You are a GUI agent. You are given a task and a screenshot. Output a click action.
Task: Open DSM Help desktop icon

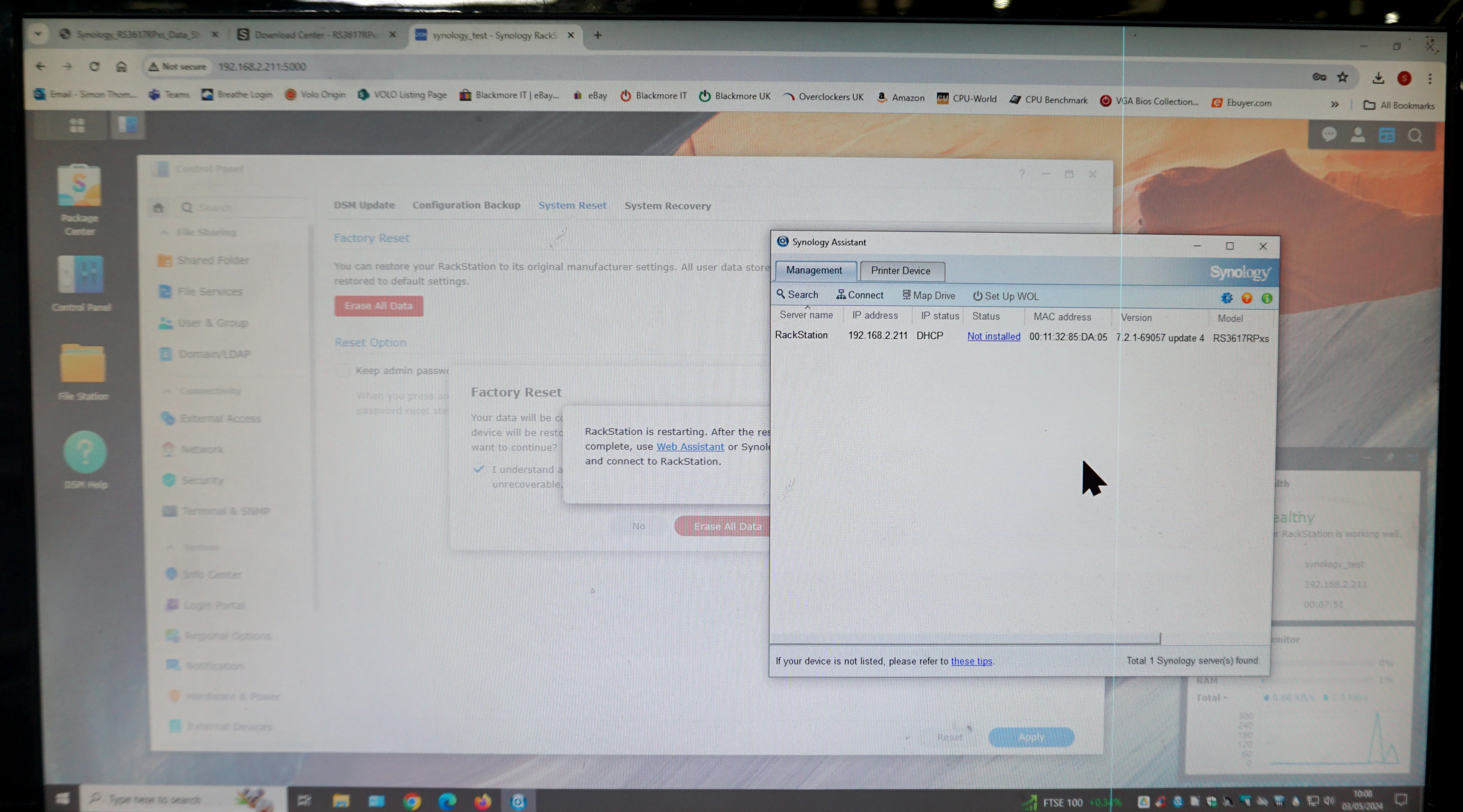pyautogui.click(x=85, y=459)
